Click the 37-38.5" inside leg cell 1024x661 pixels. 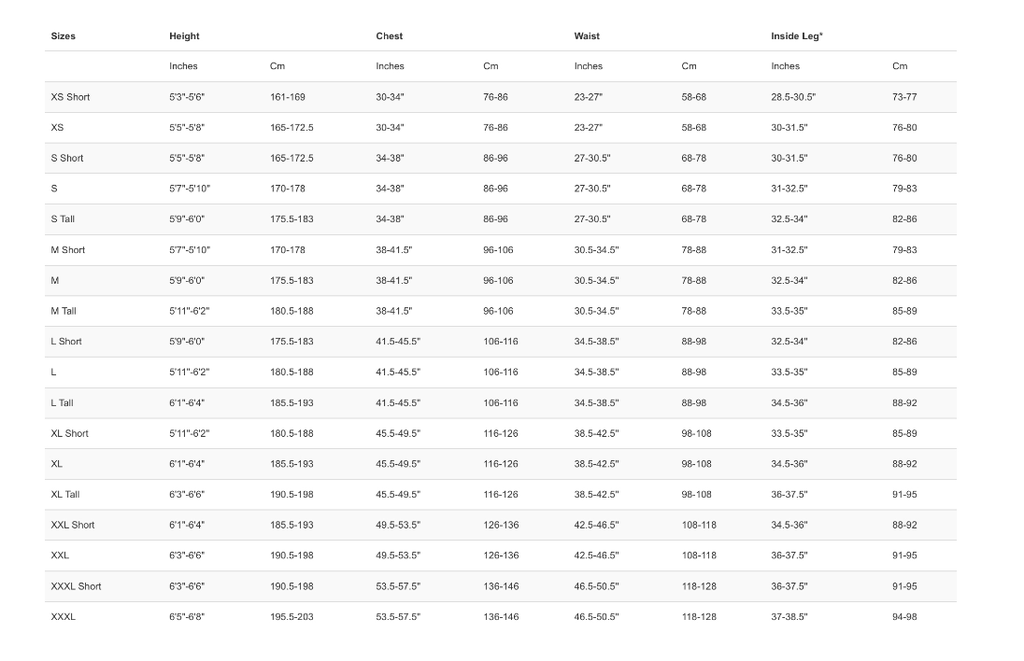789,617
